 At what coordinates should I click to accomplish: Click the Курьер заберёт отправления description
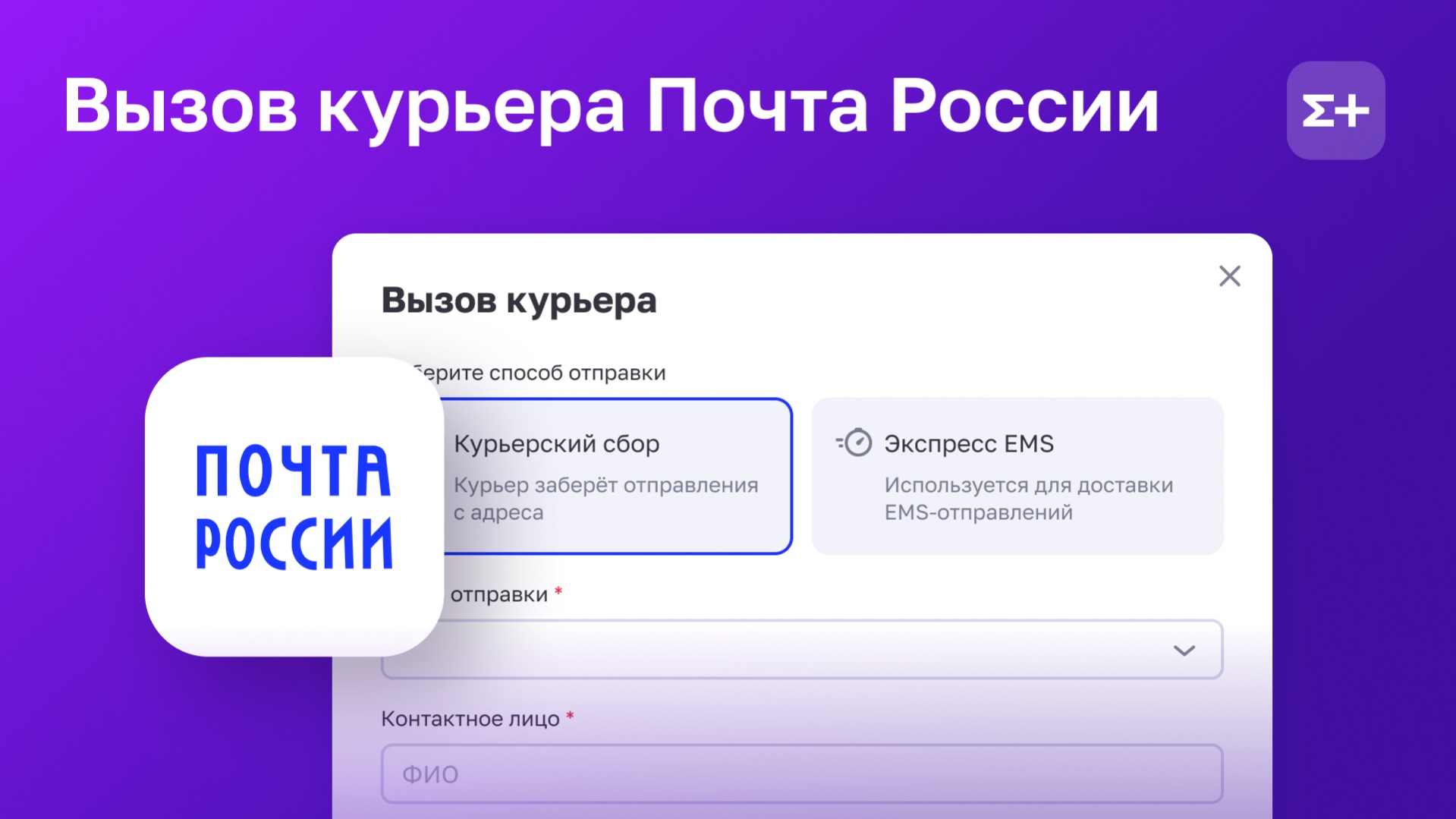pyautogui.click(x=605, y=499)
